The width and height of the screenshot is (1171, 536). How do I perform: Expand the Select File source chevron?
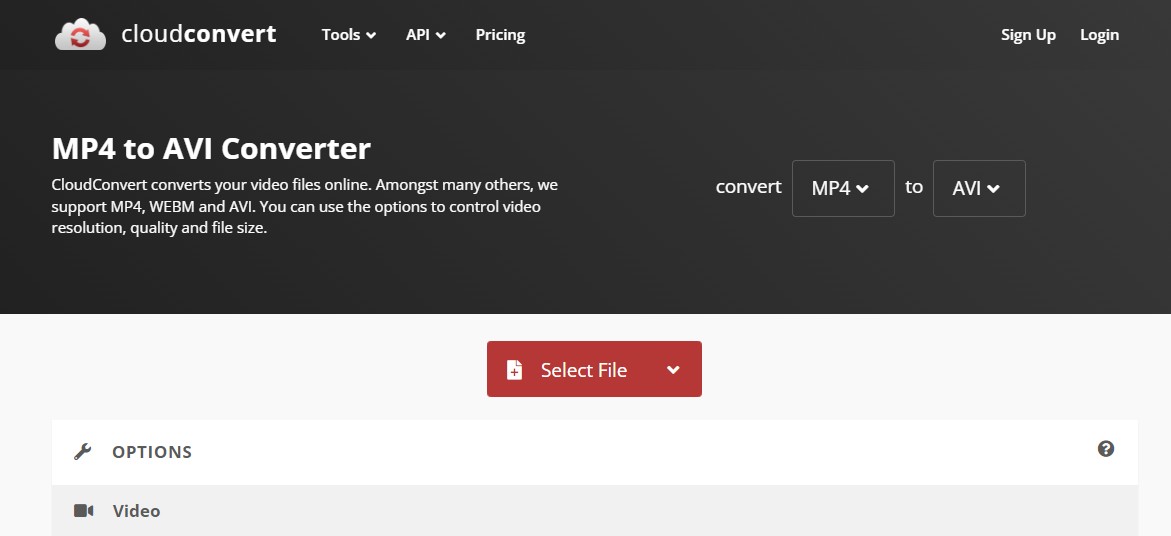[x=673, y=370]
